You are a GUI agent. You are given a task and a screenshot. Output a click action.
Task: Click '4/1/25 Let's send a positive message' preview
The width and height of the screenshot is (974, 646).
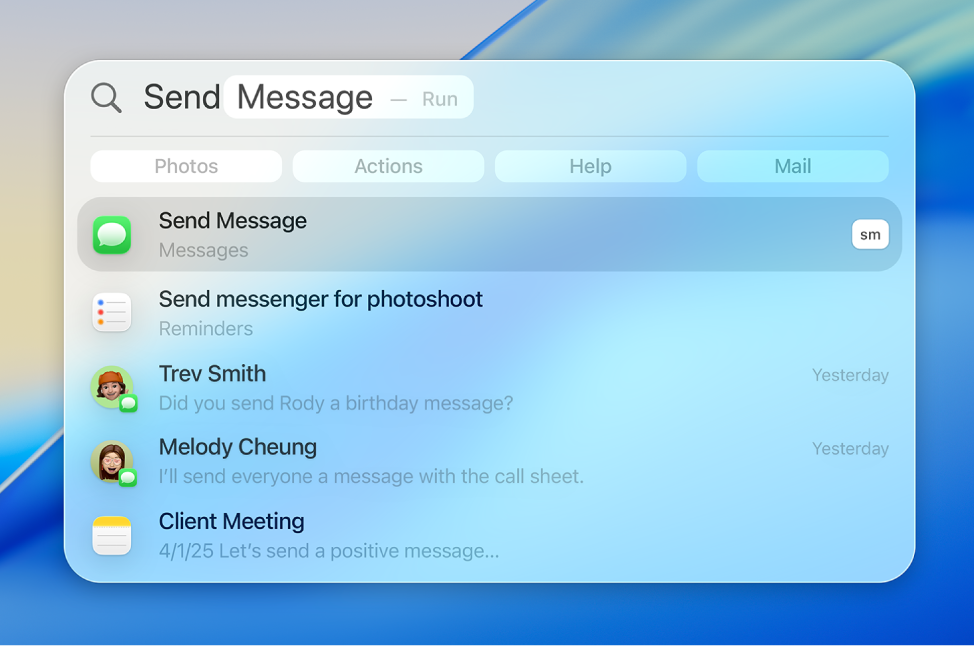click(329, 552)
